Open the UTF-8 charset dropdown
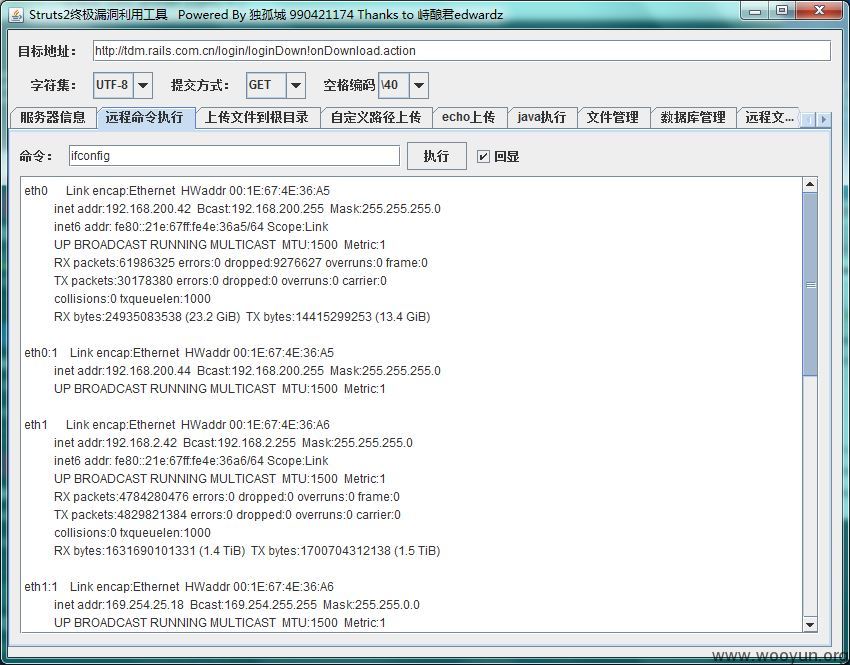Viewport: 850px width, 665px height. [x=143, y=85]
